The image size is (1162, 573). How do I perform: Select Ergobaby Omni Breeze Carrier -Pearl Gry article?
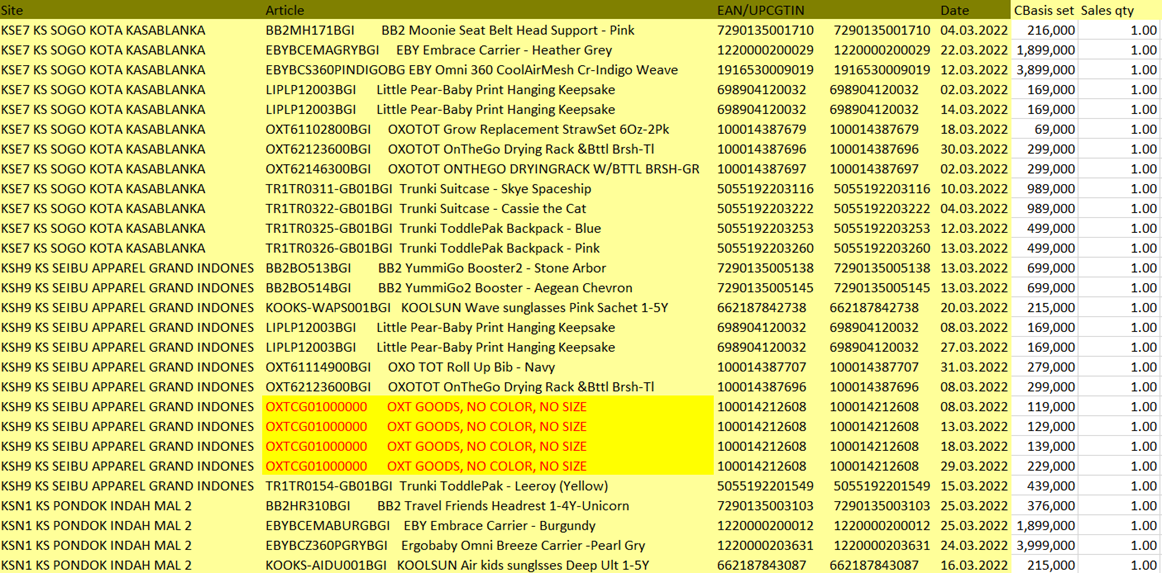(455, 546)
